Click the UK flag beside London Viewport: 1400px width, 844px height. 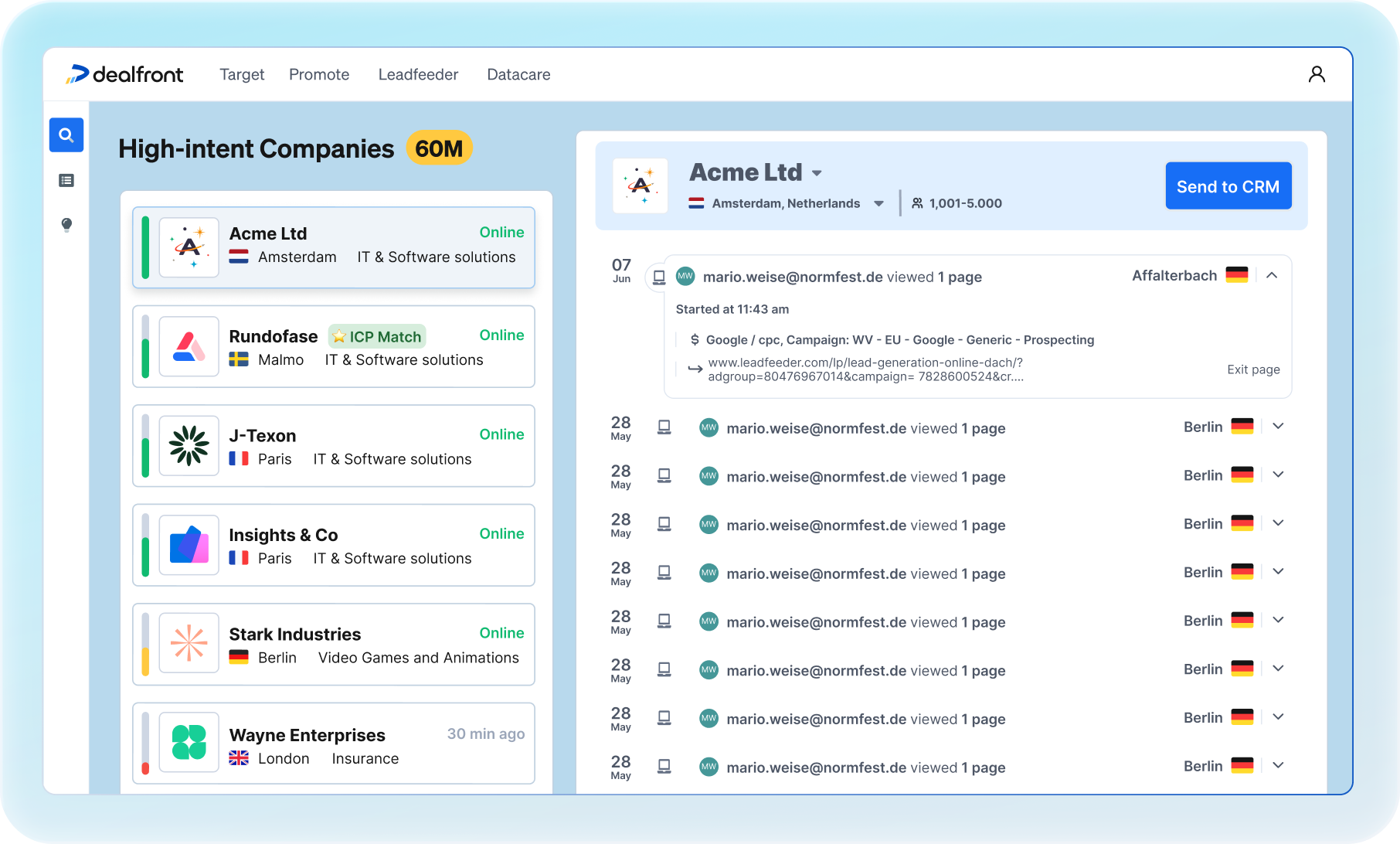239,758
